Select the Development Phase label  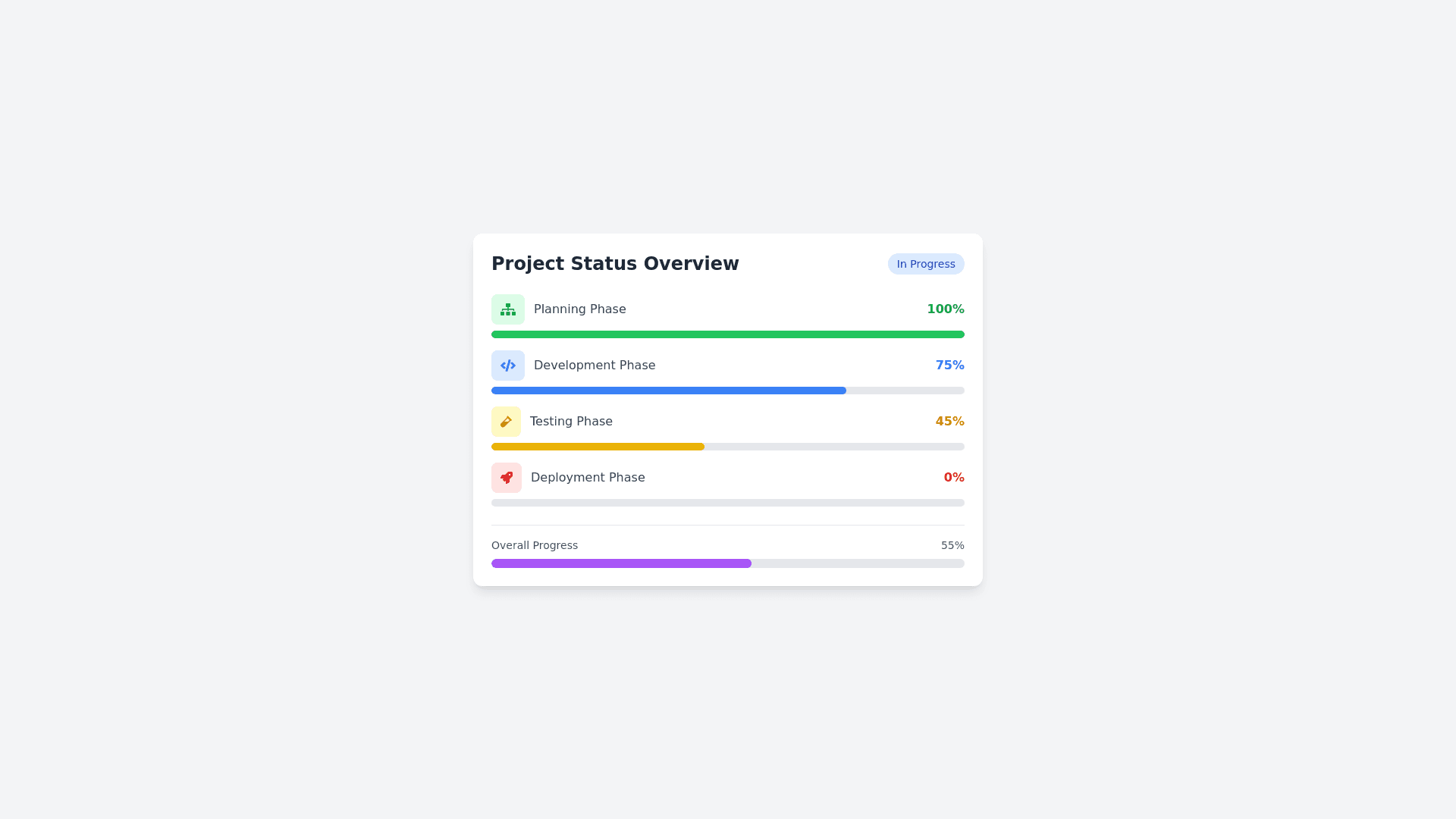[x=595, y=366]
